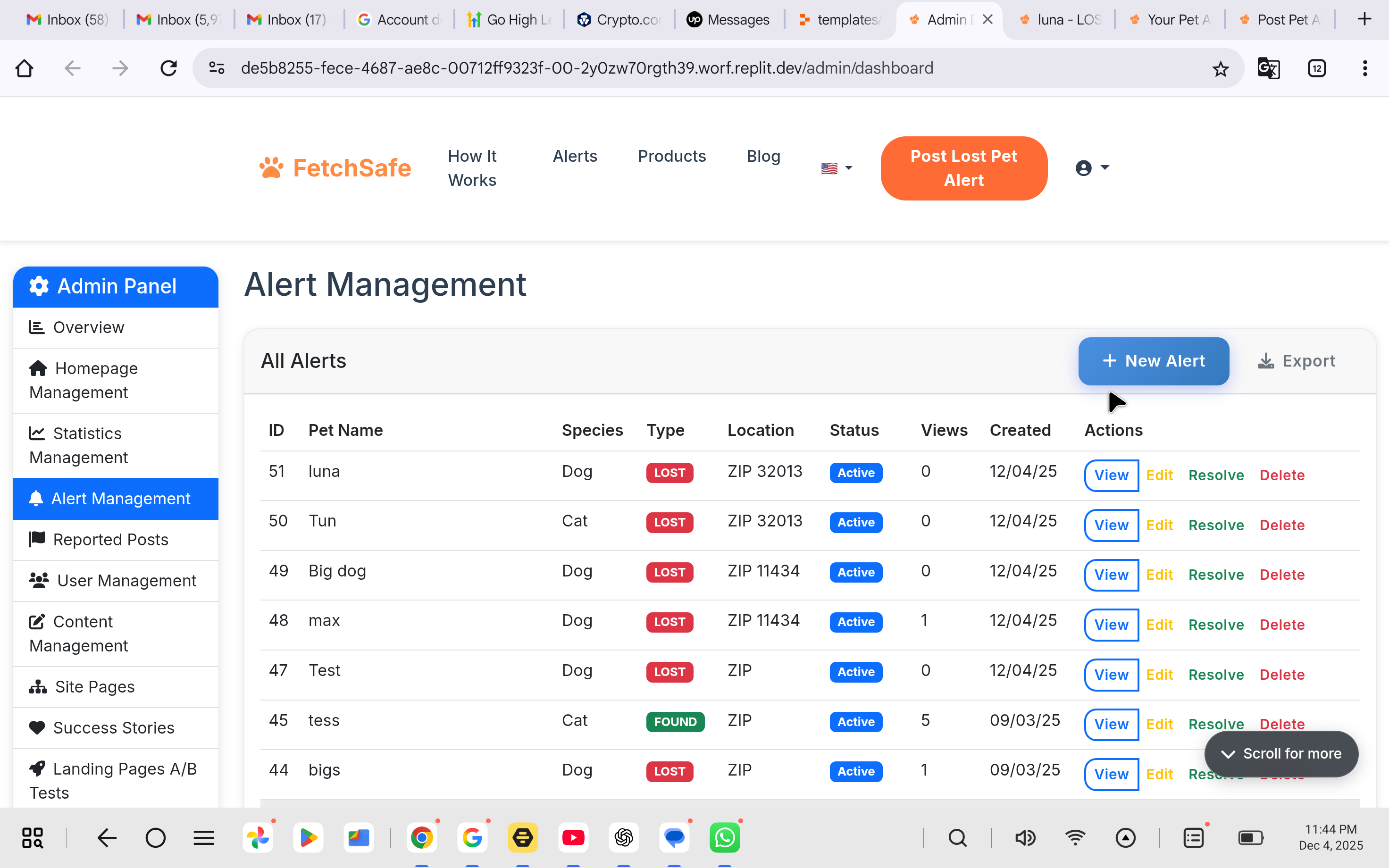Click the volume icon in system tray

[x=1025, y=838]
